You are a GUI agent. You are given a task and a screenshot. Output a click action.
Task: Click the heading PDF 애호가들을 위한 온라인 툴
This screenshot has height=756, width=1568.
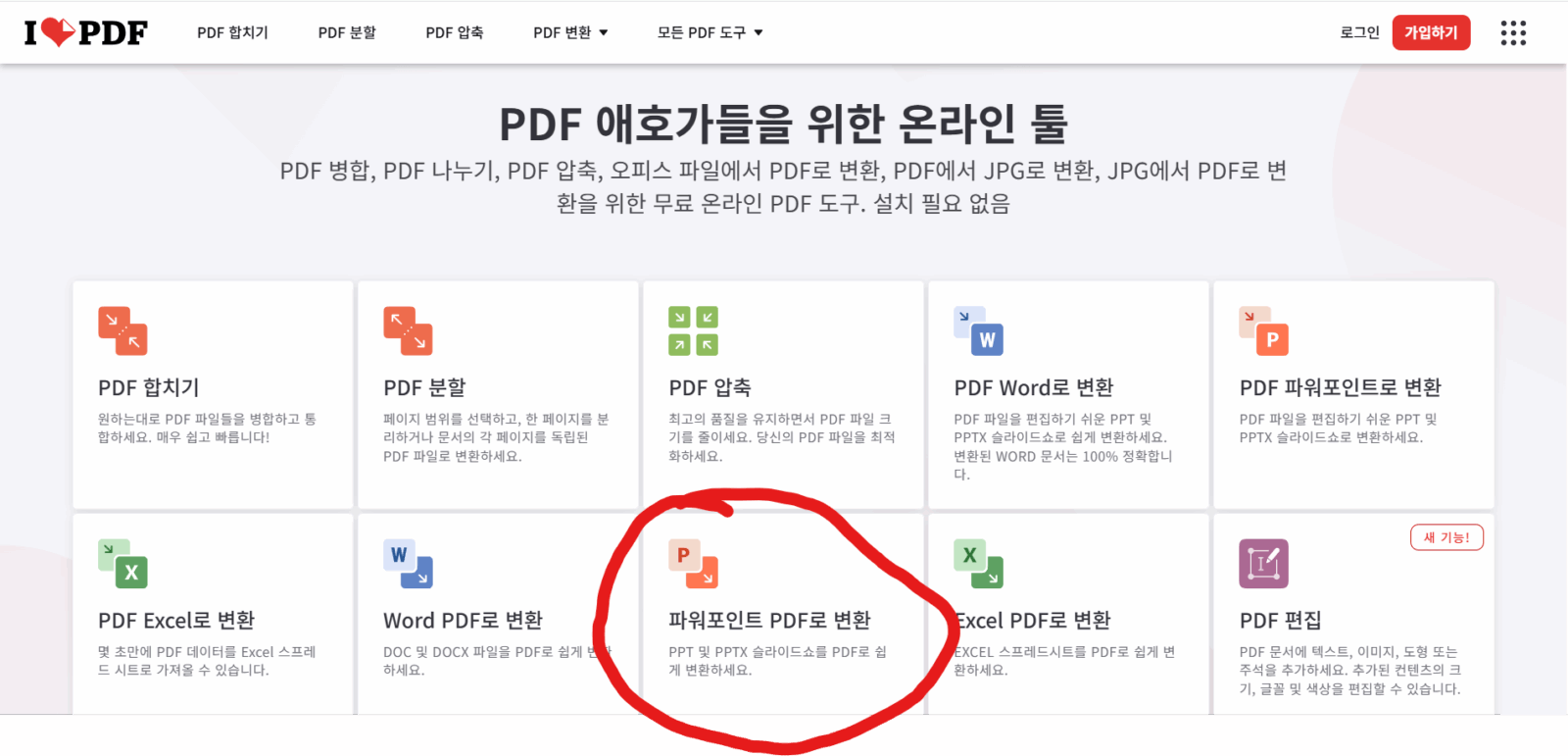pos(783,124)
